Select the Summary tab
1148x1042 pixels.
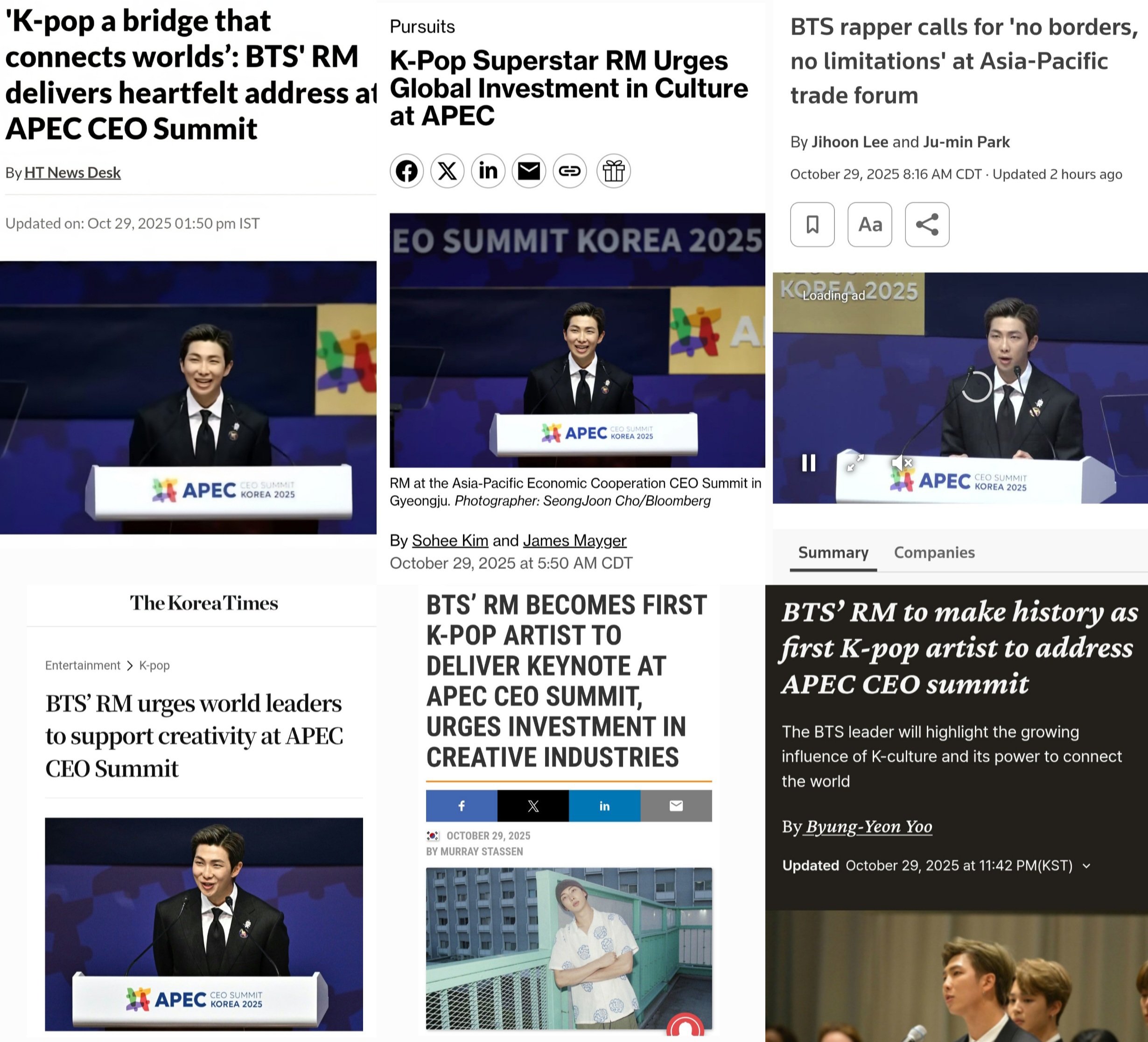(833, 552)
